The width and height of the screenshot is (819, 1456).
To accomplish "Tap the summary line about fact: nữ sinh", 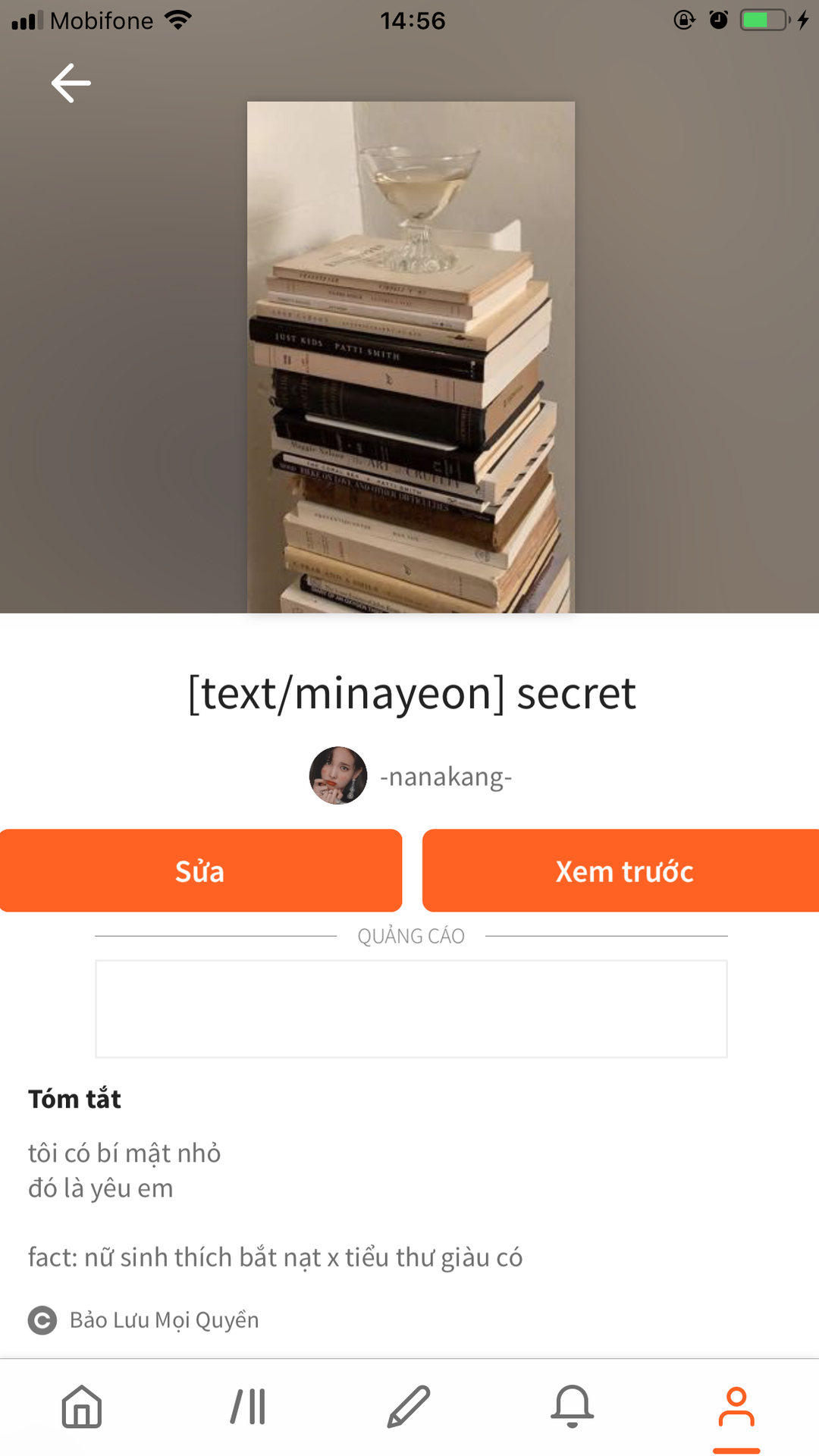I will click(275, 1257).
